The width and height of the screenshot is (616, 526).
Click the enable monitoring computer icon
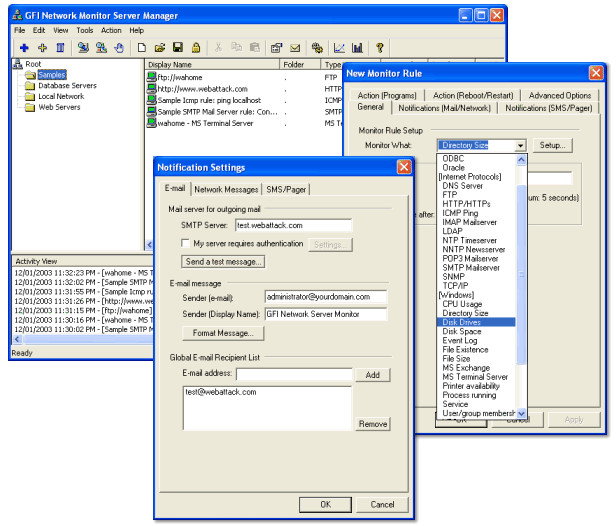click(x=83, y=48)
